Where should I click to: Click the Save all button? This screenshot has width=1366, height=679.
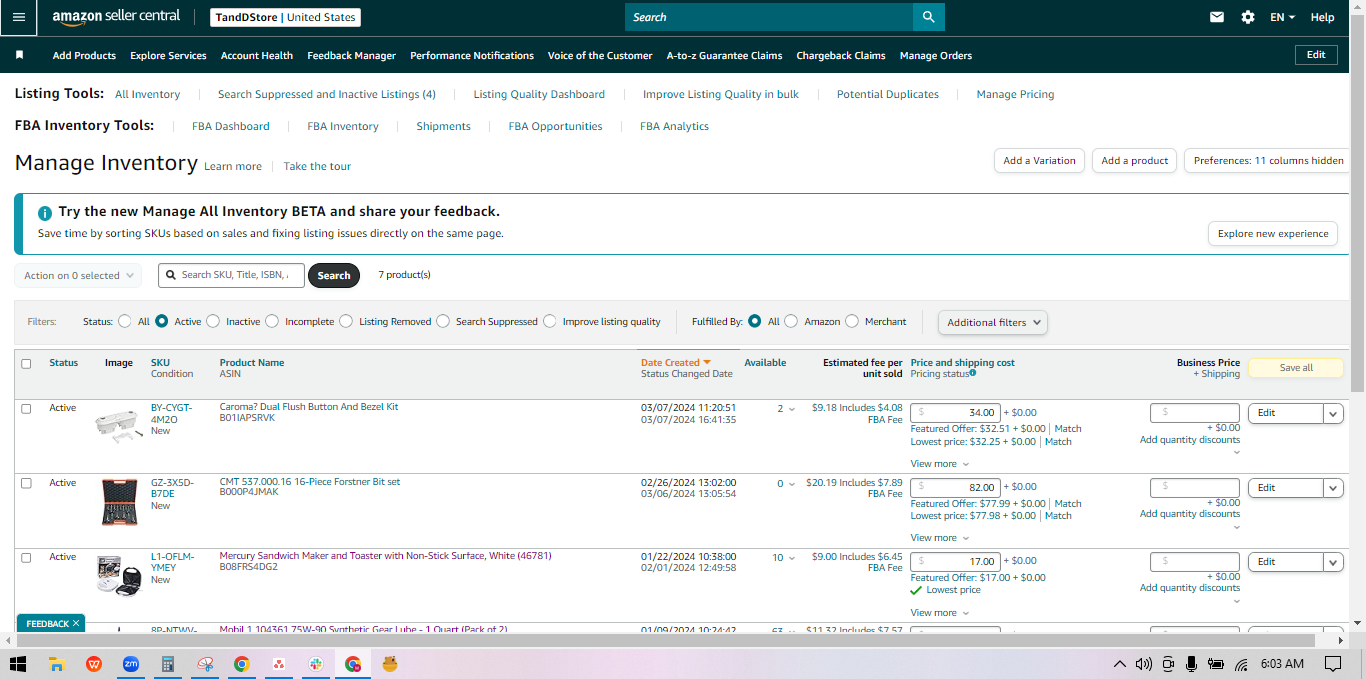[1296, 368]
